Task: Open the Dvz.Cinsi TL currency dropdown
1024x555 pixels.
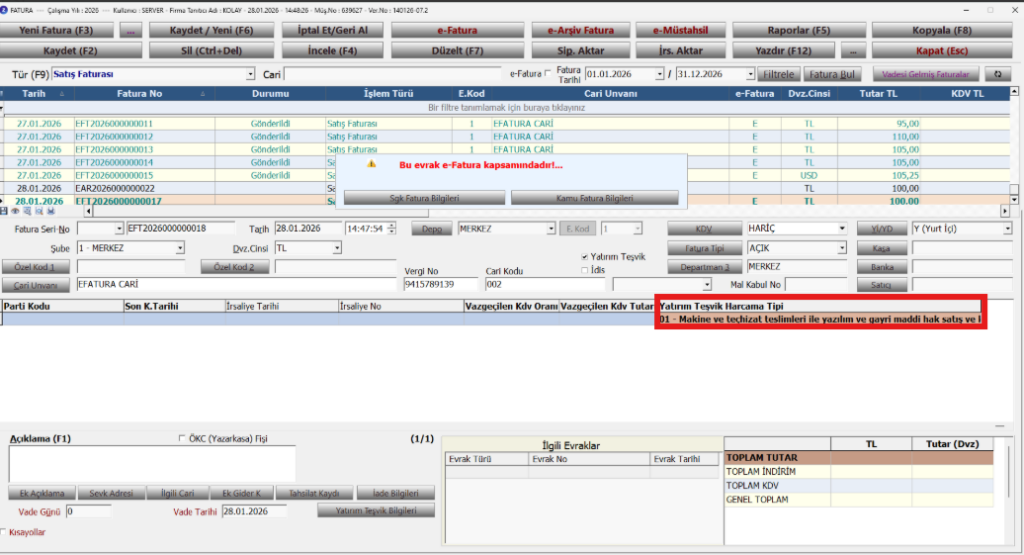Action: 337,248
